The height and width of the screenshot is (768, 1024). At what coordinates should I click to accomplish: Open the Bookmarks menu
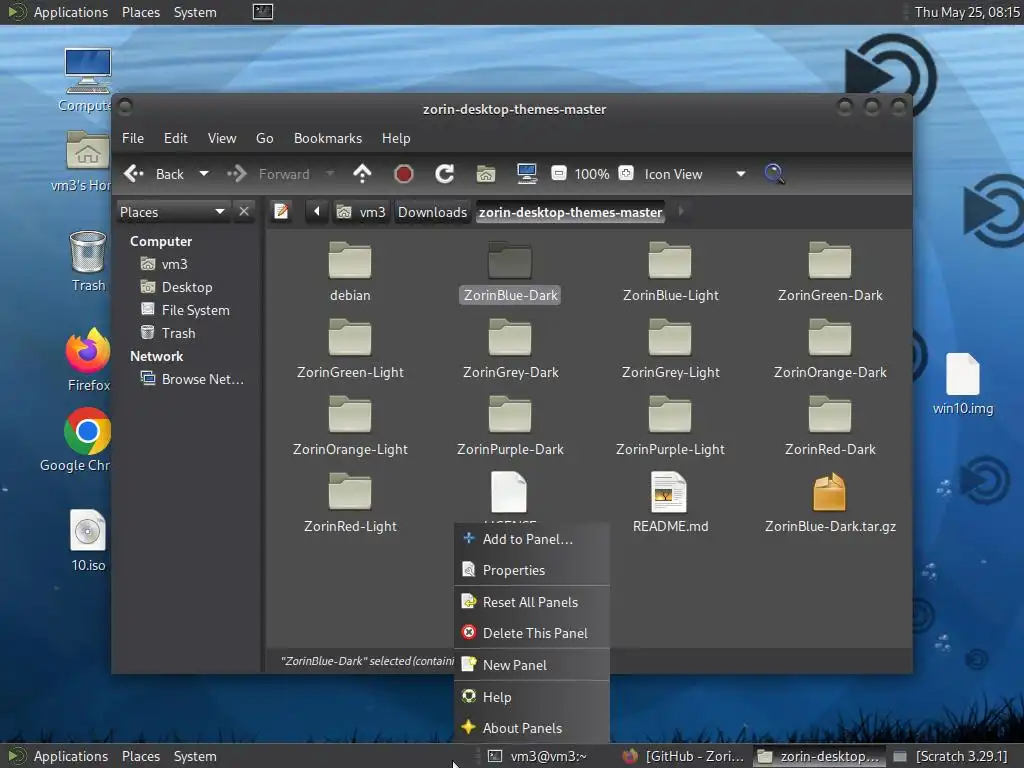(327, 138)
